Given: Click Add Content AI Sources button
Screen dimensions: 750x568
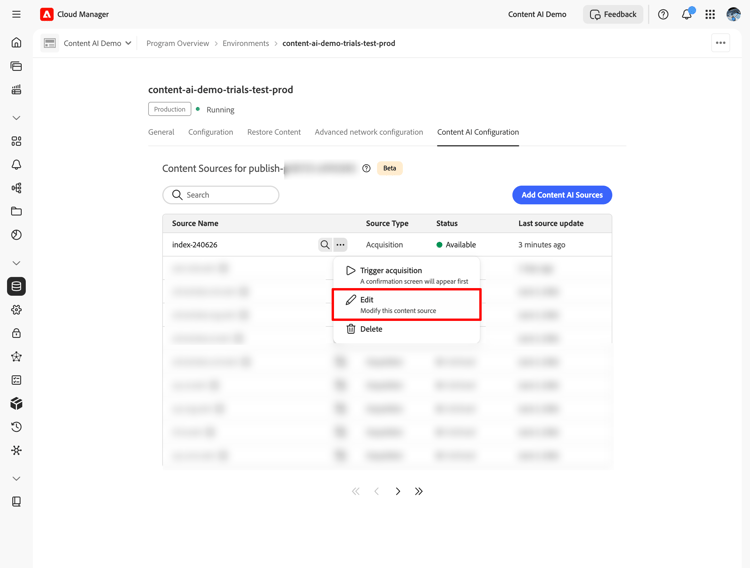Looking at the screenshot, I should (x=562, y=195).
